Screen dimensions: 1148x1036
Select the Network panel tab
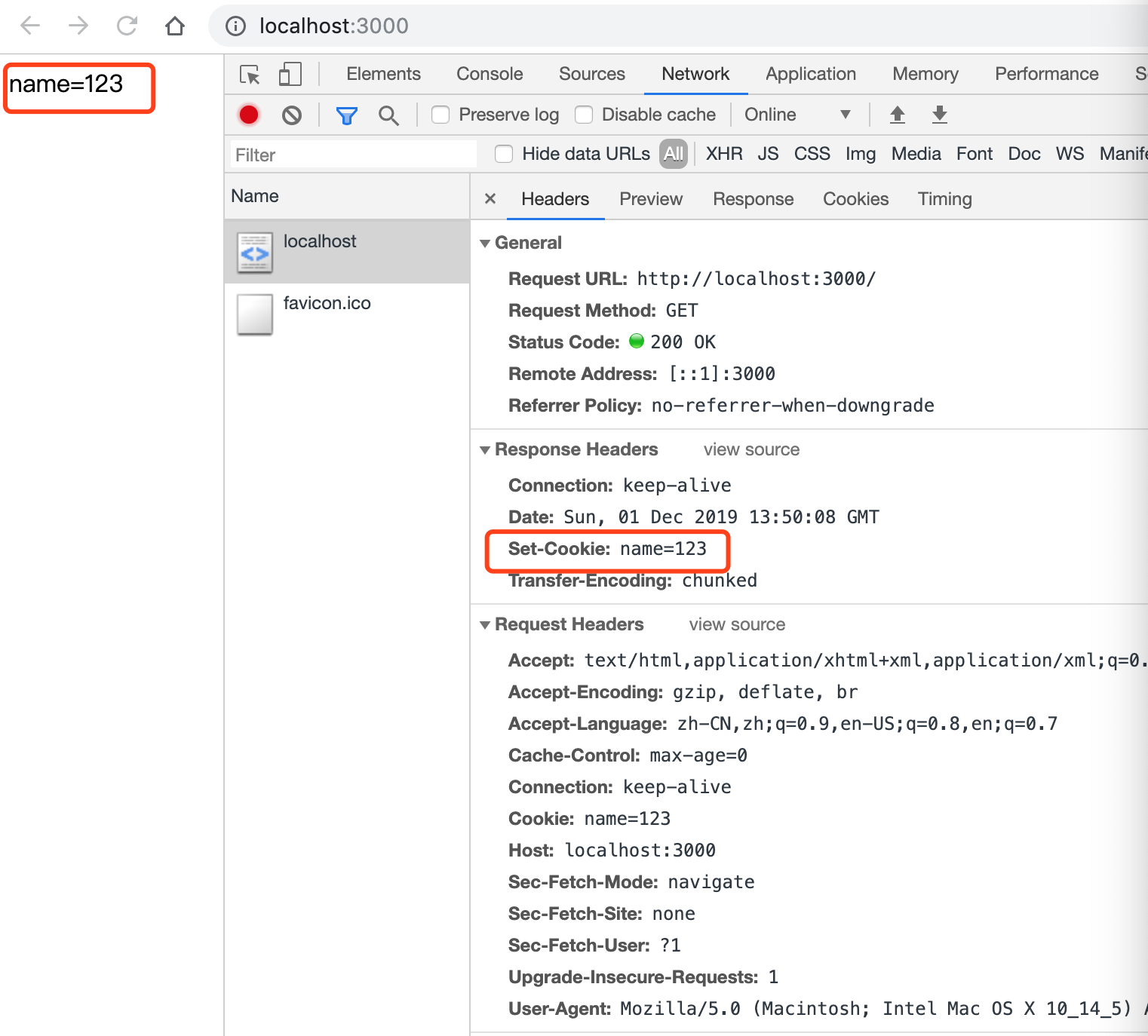(x=695, y=74)
